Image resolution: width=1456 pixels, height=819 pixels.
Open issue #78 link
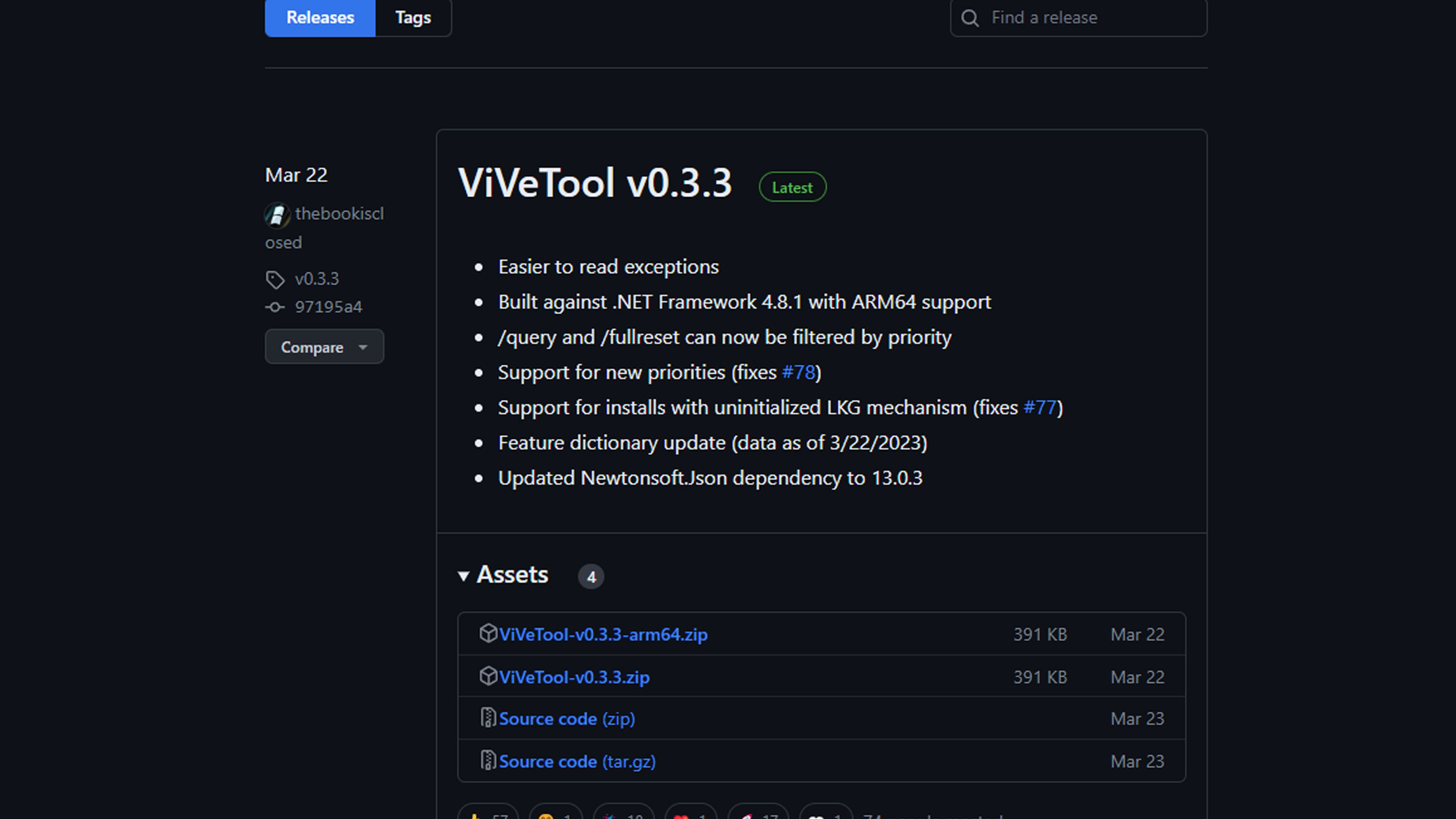click(798, 372)
